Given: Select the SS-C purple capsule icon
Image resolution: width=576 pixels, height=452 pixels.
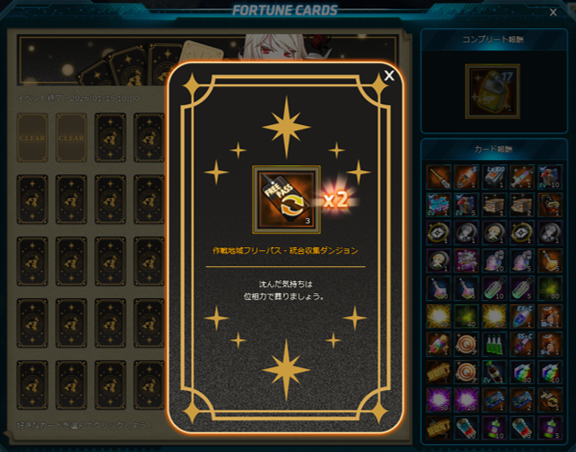Looking at the screenshot, I should pyautogui.click(x=522, y=344).
